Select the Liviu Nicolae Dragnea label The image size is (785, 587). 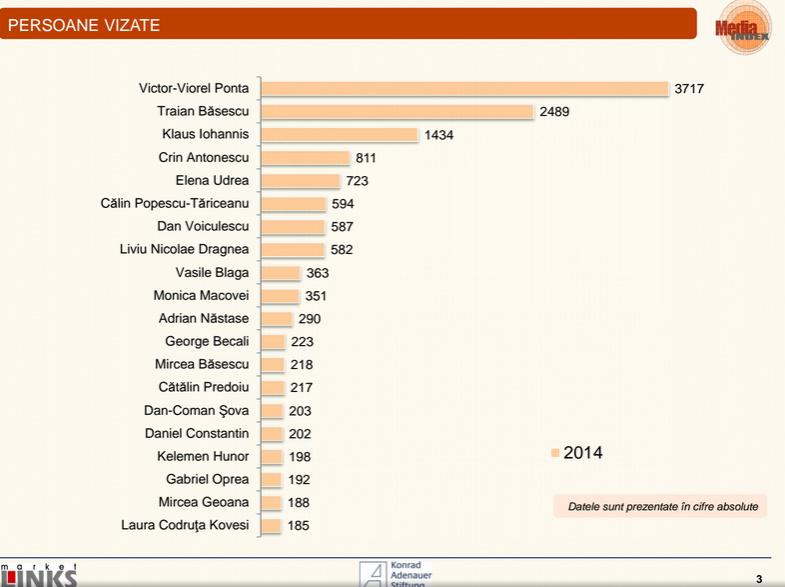click(184, 250)
